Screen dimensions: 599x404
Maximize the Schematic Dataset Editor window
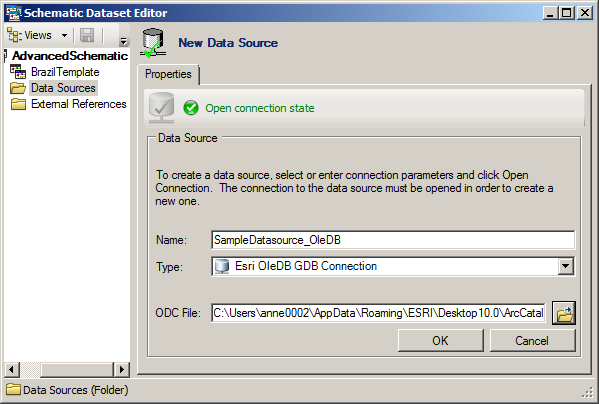pyautogui.click(x=567, y=13)
